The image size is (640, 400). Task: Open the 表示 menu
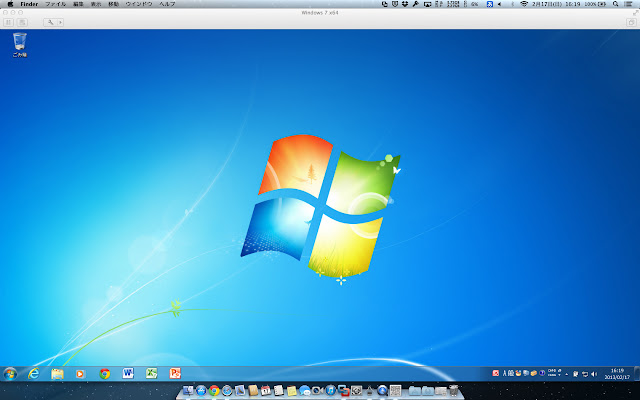click(96, 4)
